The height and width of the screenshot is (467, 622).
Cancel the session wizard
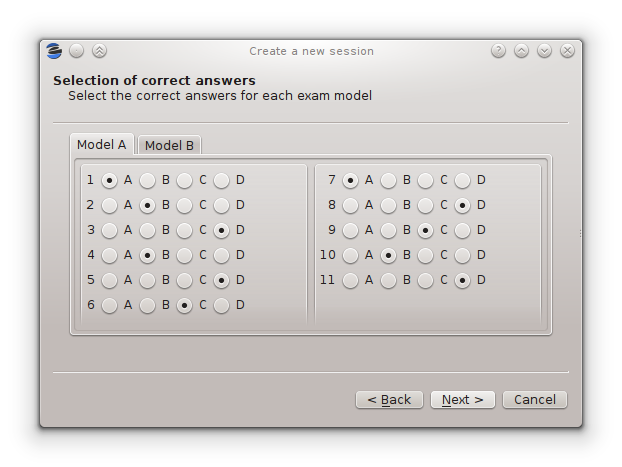click(x=535, y=400)
